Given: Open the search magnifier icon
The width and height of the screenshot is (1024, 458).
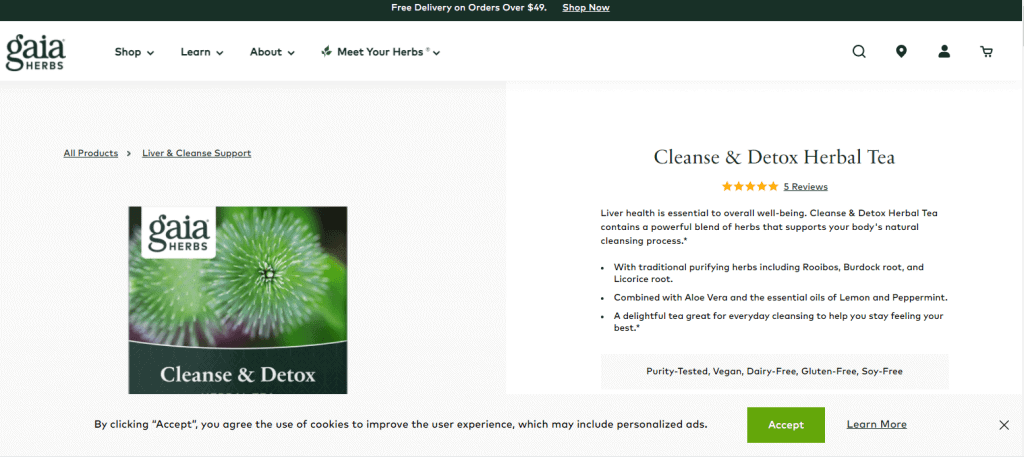Looking at the screenshot, I should coord(859,52).
